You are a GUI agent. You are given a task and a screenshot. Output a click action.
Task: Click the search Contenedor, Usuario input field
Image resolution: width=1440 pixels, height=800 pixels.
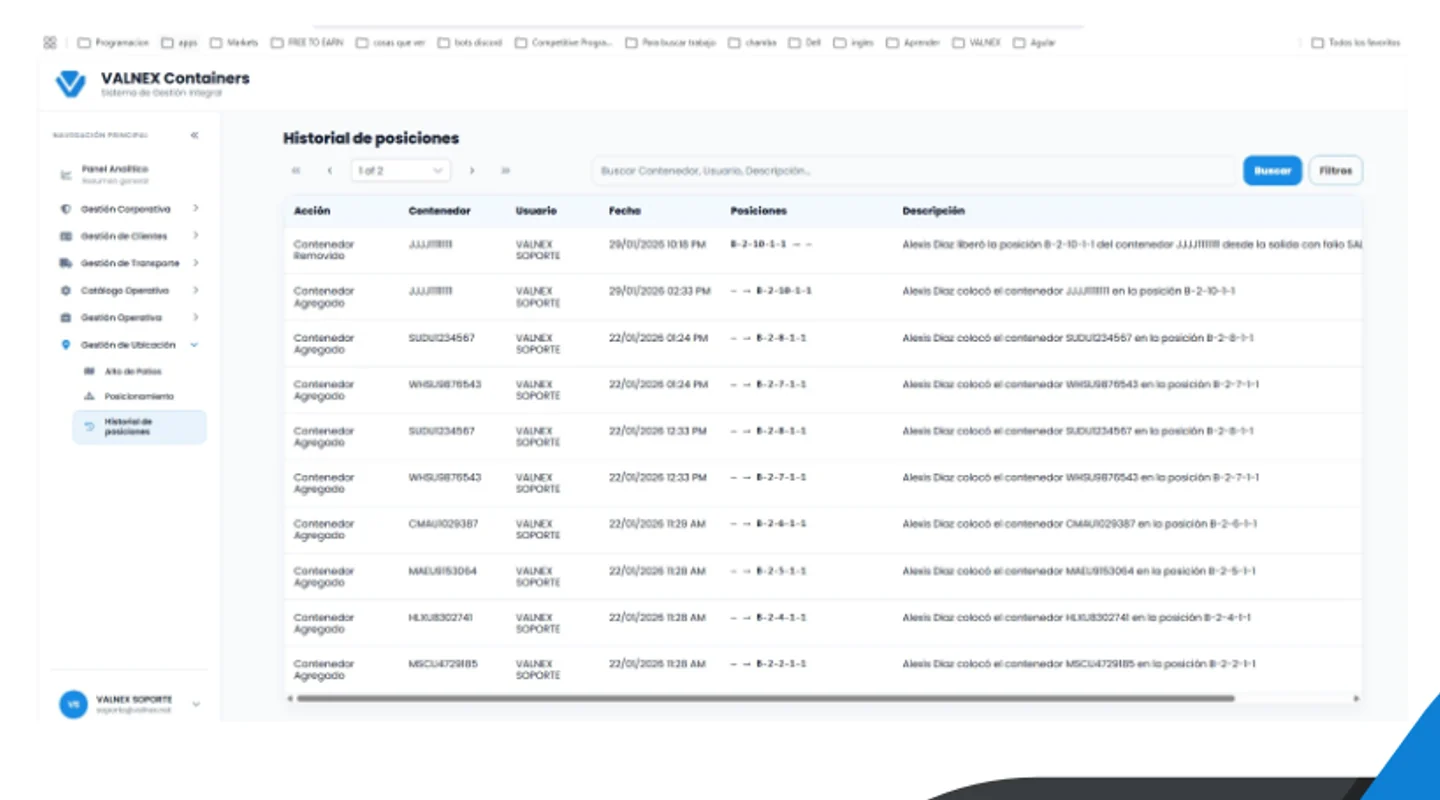[x=913, y=171]
